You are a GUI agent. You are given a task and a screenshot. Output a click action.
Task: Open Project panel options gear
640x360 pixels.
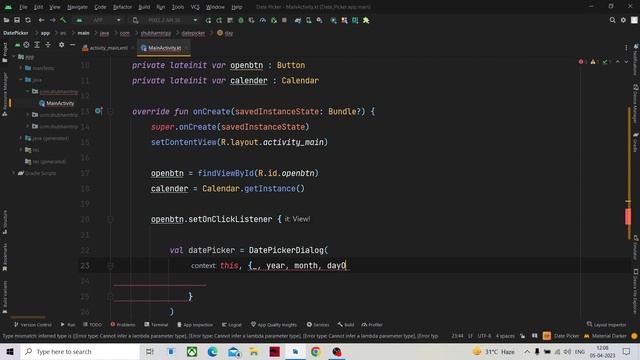tap(61, 44)
